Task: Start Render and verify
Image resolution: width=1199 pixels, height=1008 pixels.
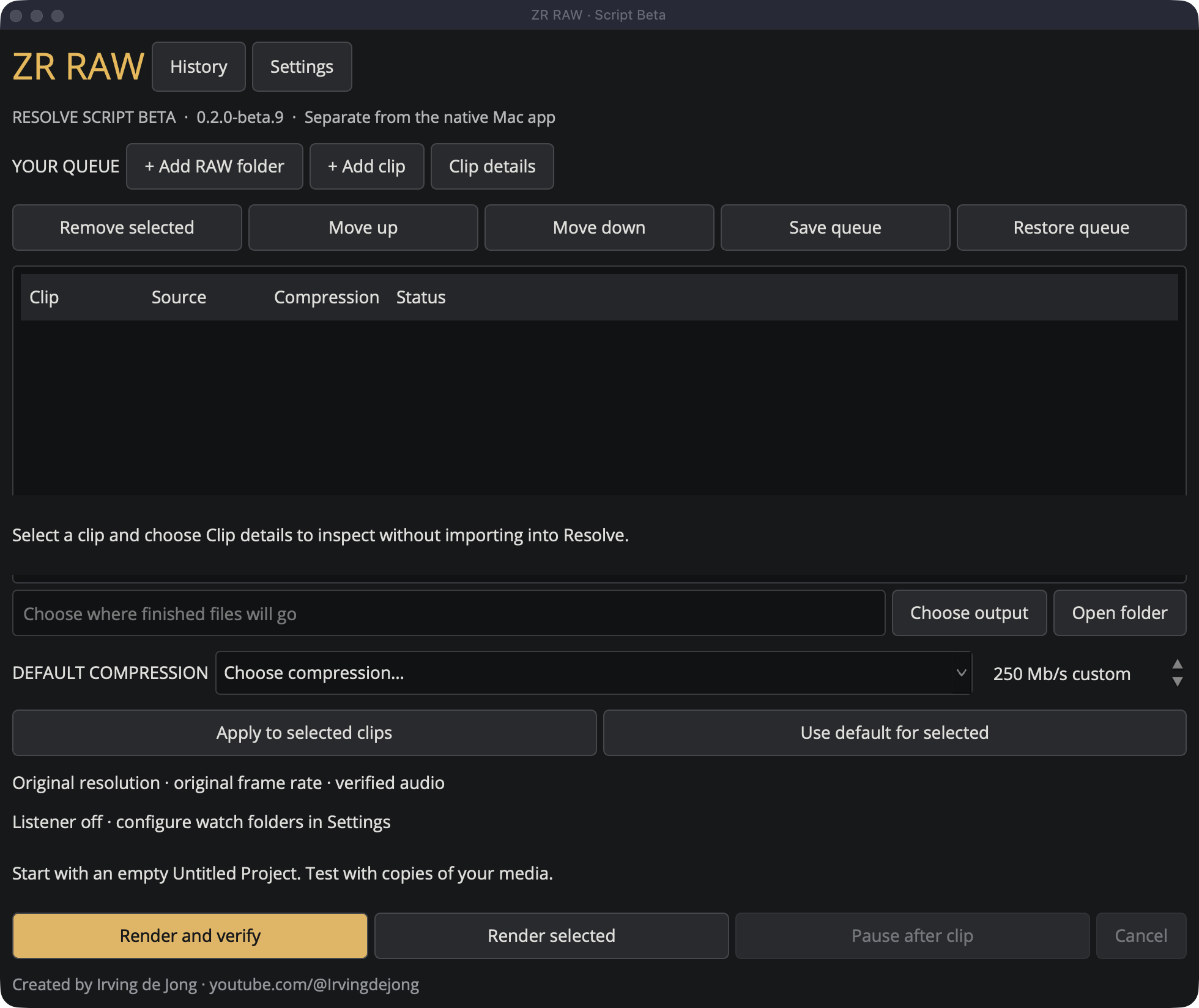Action: (x=190, y=936)
